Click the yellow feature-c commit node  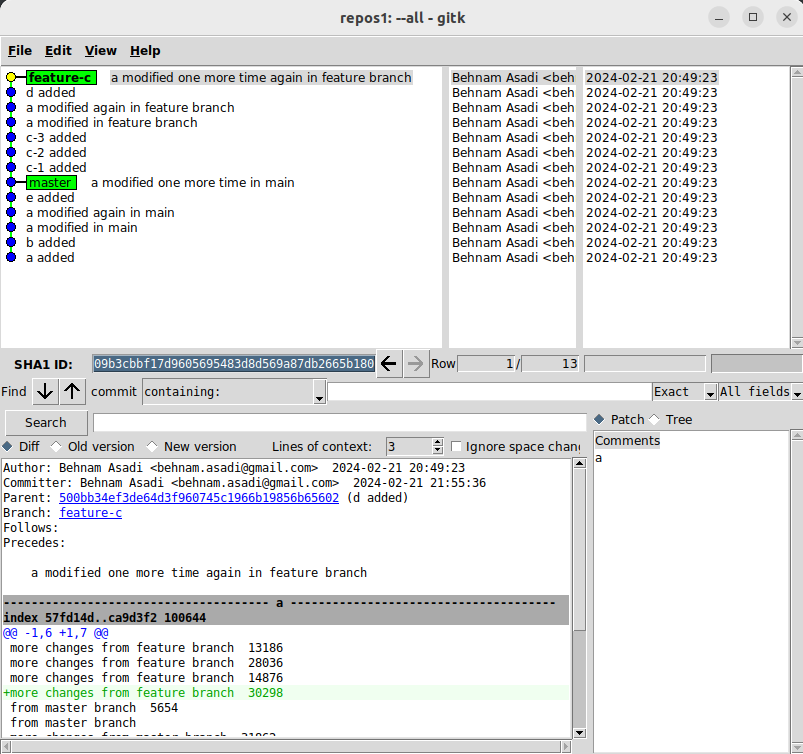[11, 77]
